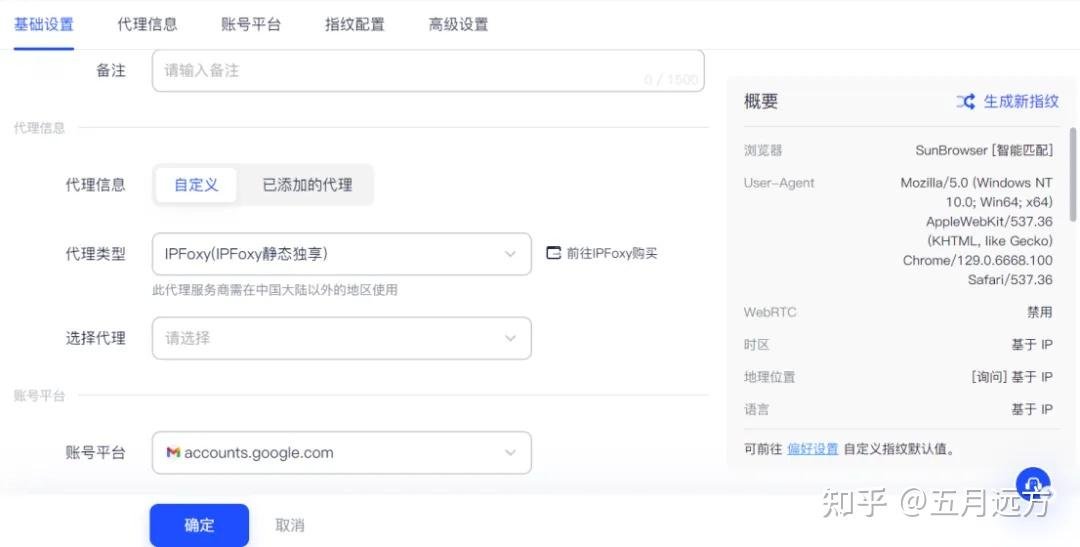Select the 已添加的代理 option
Viewport: 1080px width, 547px height.
pyautogui.click(x=307, y=185)
